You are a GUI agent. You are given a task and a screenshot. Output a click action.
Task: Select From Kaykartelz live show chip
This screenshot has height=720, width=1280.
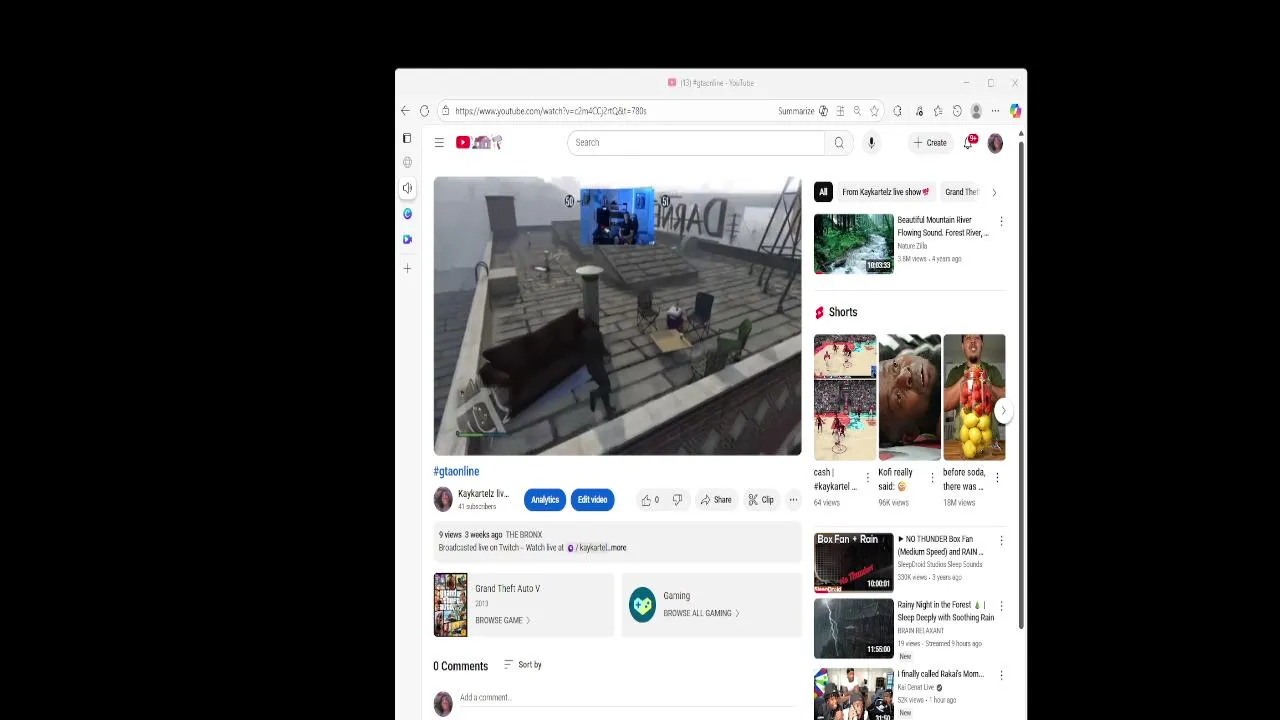(x=885, y=192)
